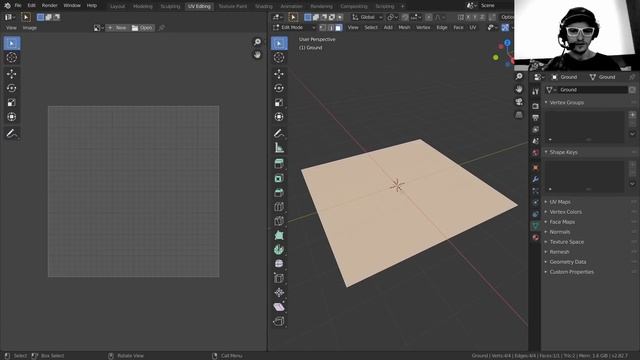Open the Mesh menu in 3D viewport
640x360 pixels.
pos(404,27)
